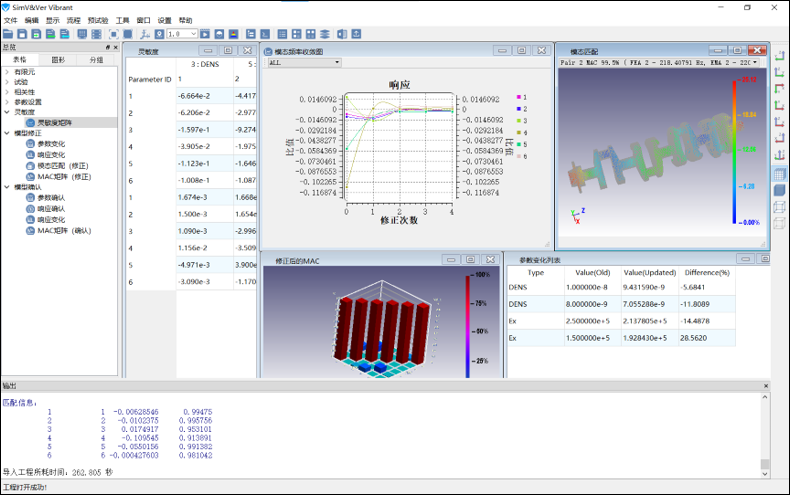Click the location pin toolbar icon

click(159, 34)
